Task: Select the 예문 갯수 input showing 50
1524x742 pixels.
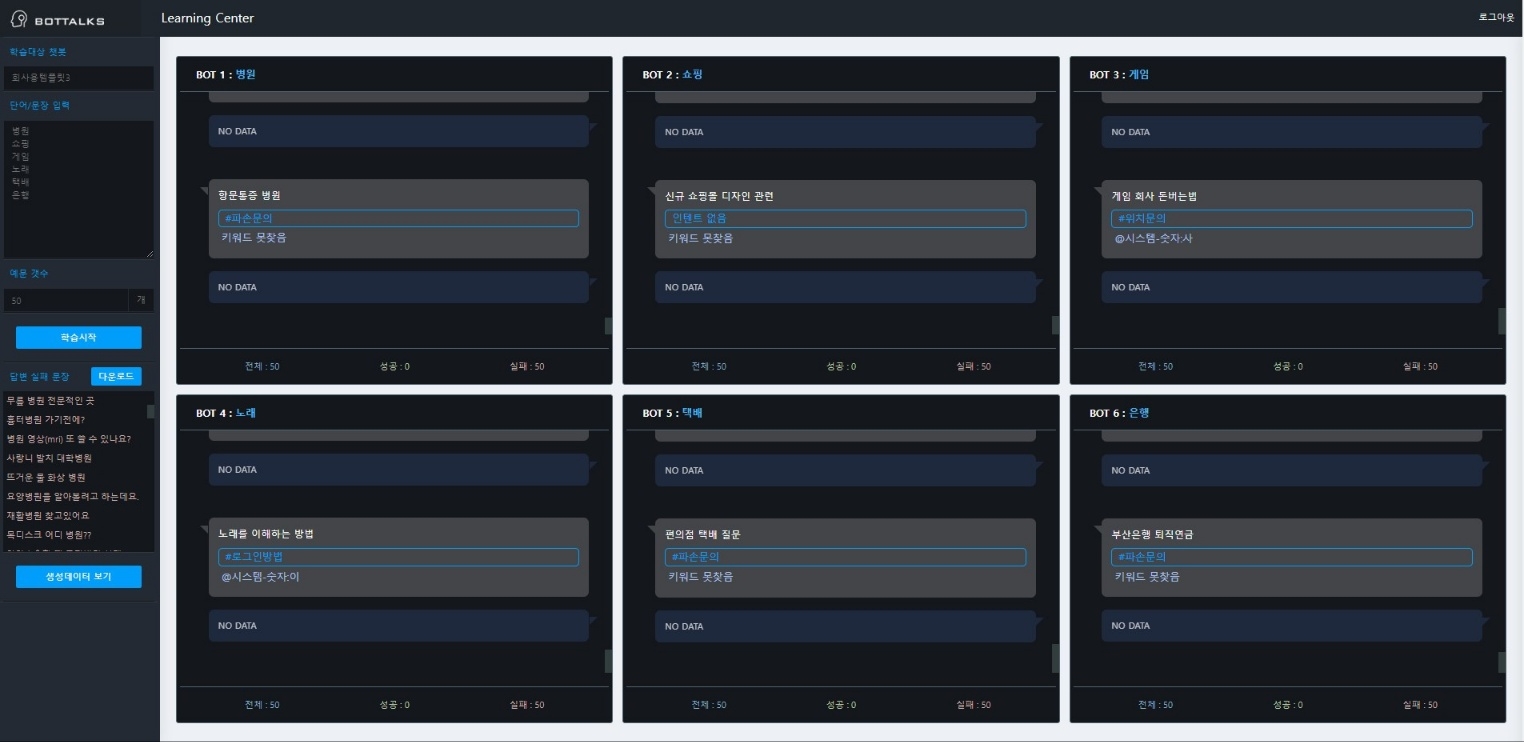Action: [66, 300]
